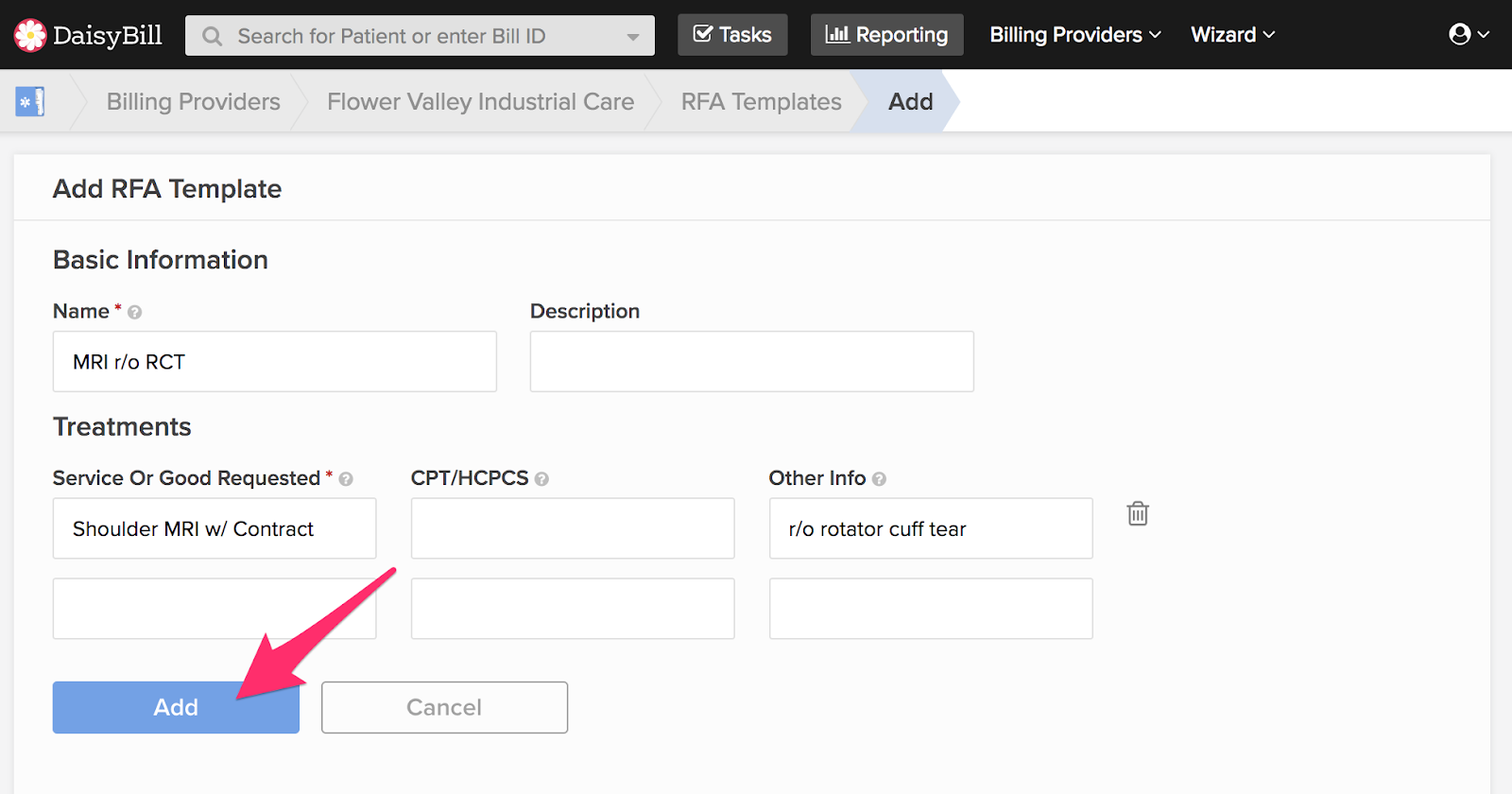Navigate to RFA Templates breadcrumb
Viewport: 1512px width, 794px height.
click(761, 101)
